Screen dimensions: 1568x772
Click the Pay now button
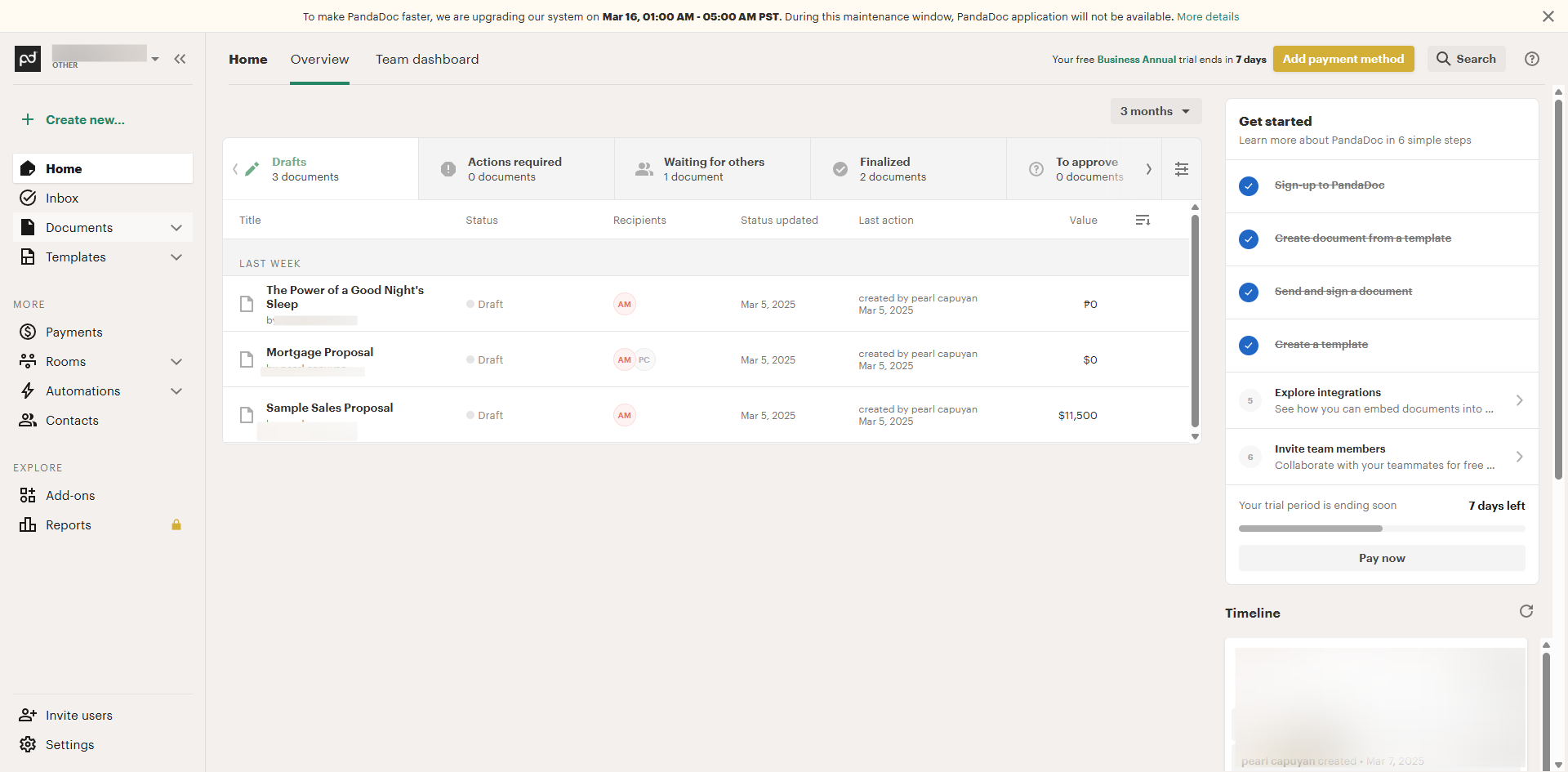tap(1382, 558)
